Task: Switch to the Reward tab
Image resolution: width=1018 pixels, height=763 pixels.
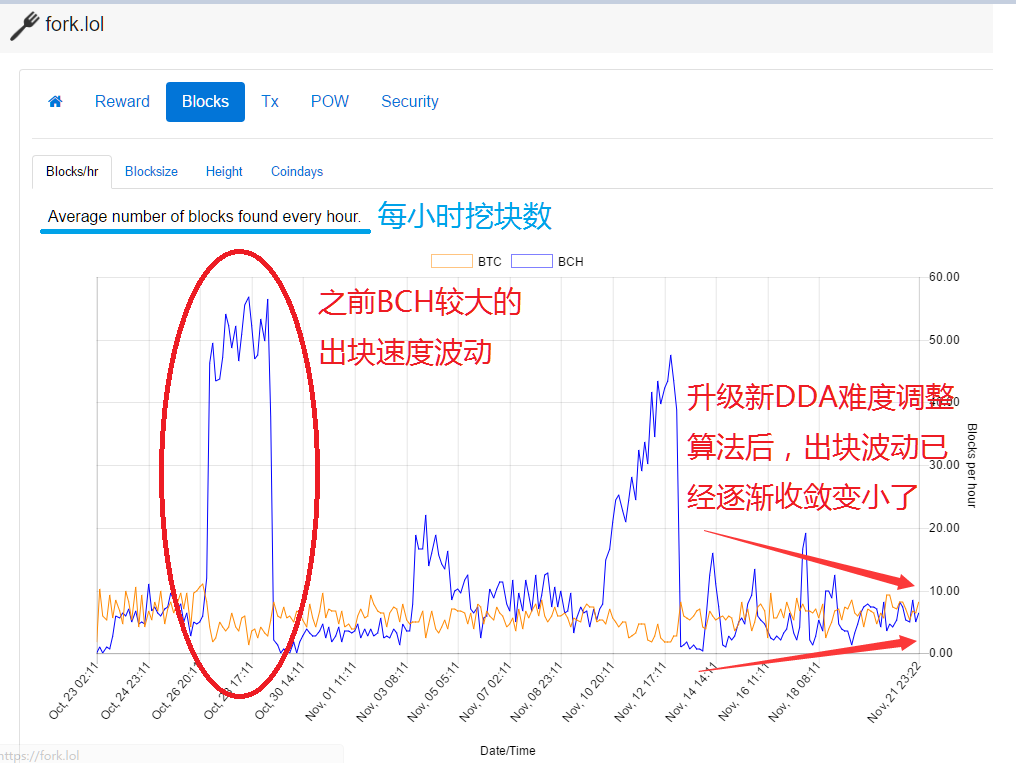Action: 122,101
